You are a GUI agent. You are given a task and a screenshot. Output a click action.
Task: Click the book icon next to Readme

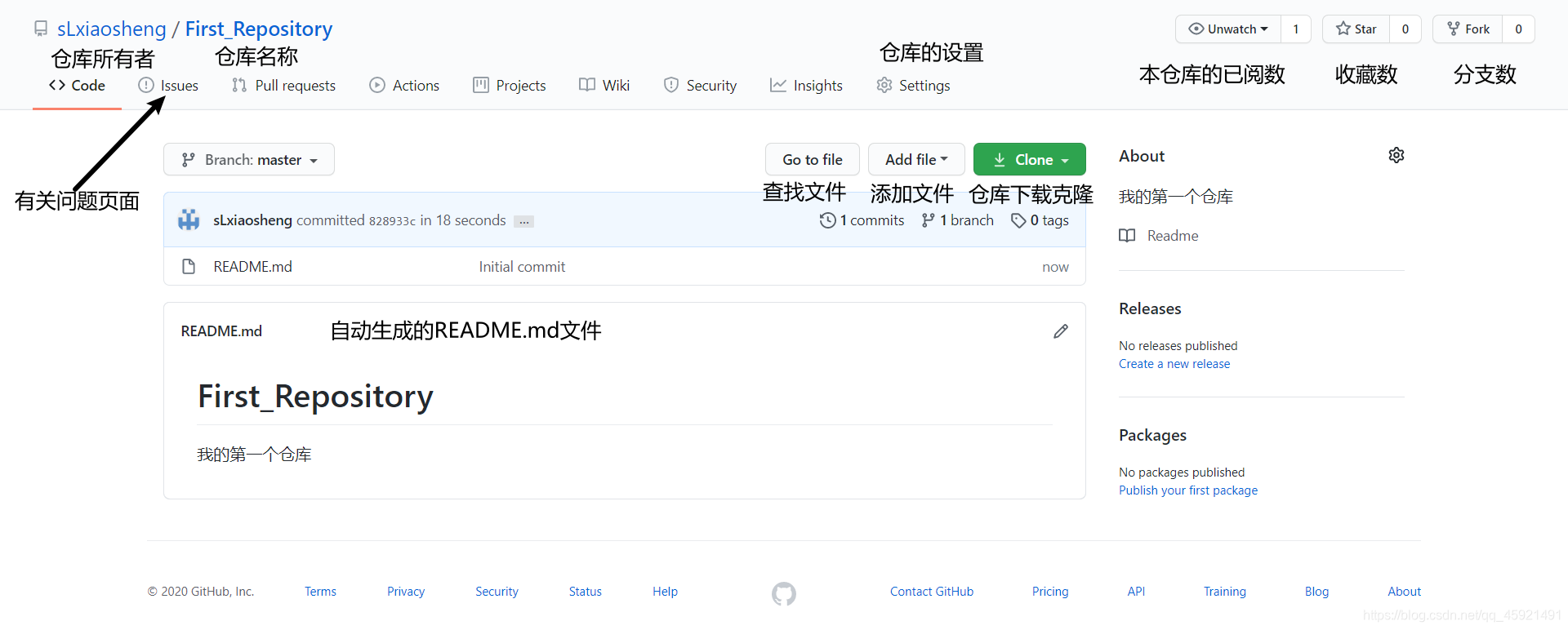click(x=1127, y=236)
